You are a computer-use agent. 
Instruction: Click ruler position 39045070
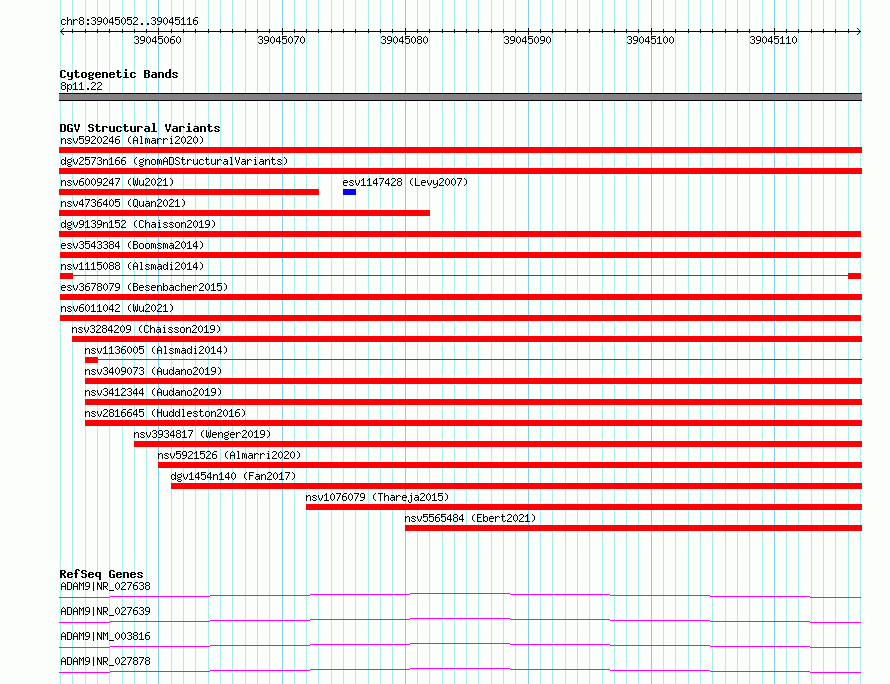point(281,40)
